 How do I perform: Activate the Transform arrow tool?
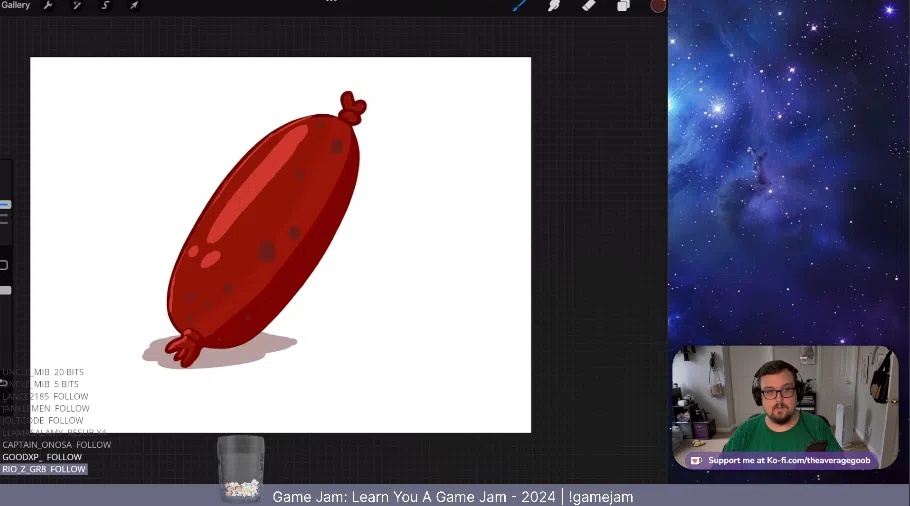134,6
